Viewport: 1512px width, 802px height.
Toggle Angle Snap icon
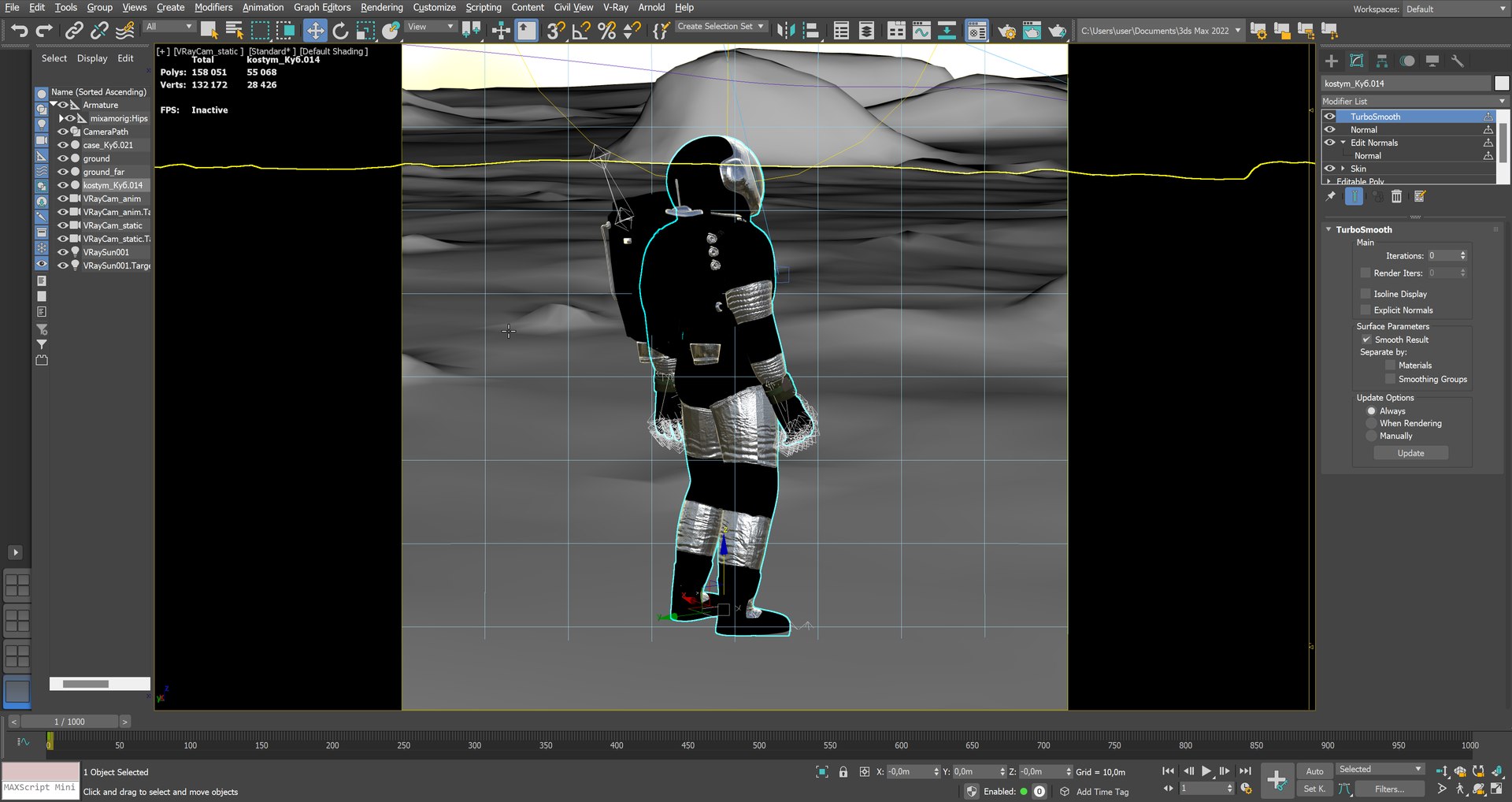(x=581, y=31)
